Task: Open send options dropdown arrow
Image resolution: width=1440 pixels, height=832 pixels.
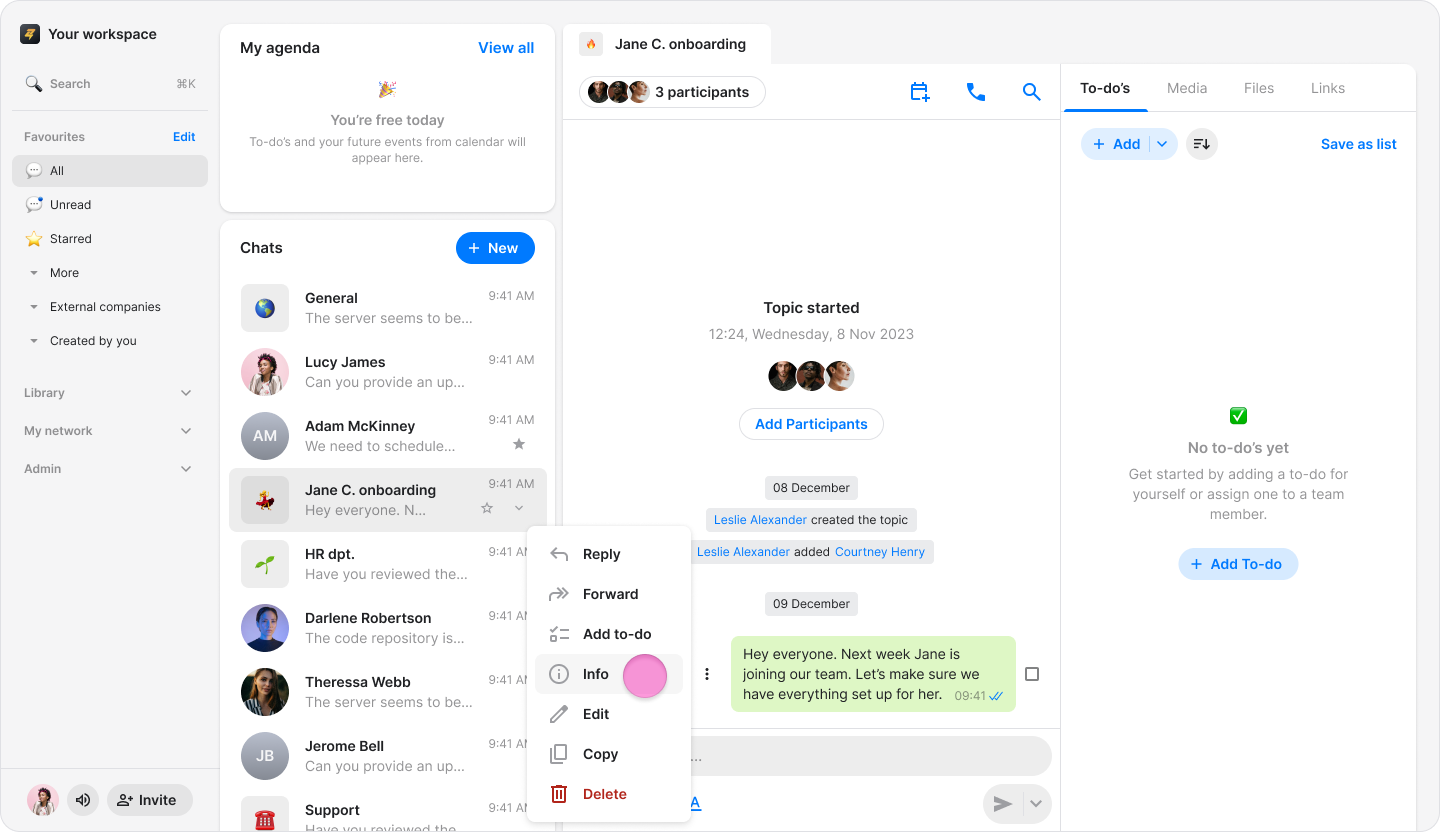Action: [1036, 804]
